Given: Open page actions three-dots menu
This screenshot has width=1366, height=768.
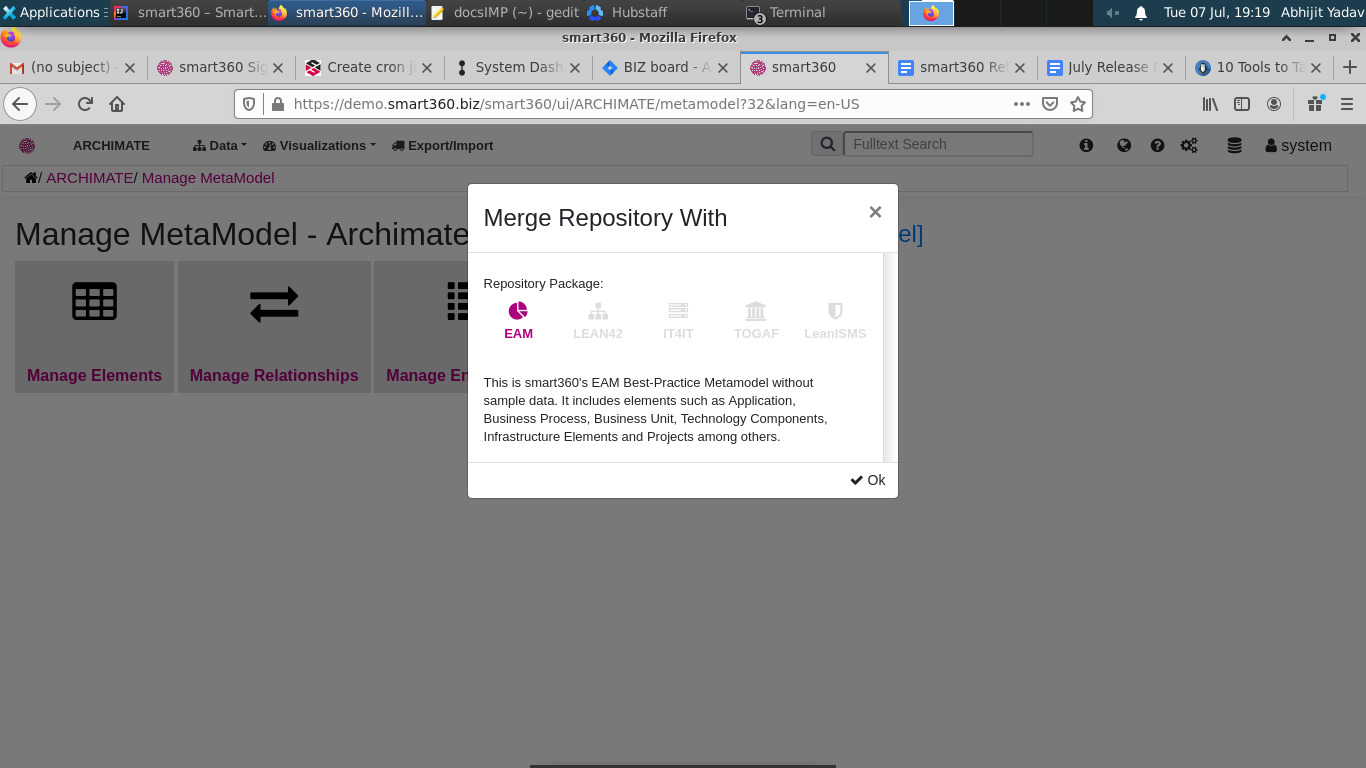Looking at the screenshot, I should click(x=1022, y=104).
